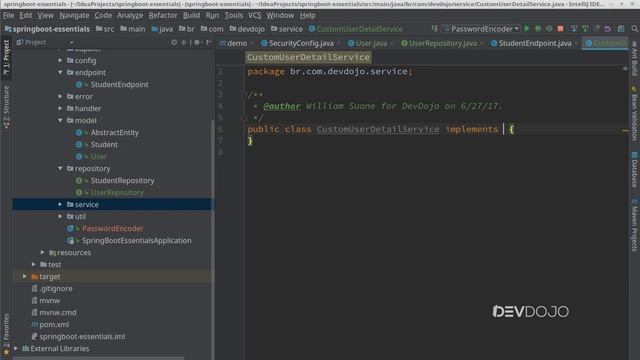The width and height of the screenshot is (640, 360).
Task: Collapse the model folder
Action: coord(60,120)
